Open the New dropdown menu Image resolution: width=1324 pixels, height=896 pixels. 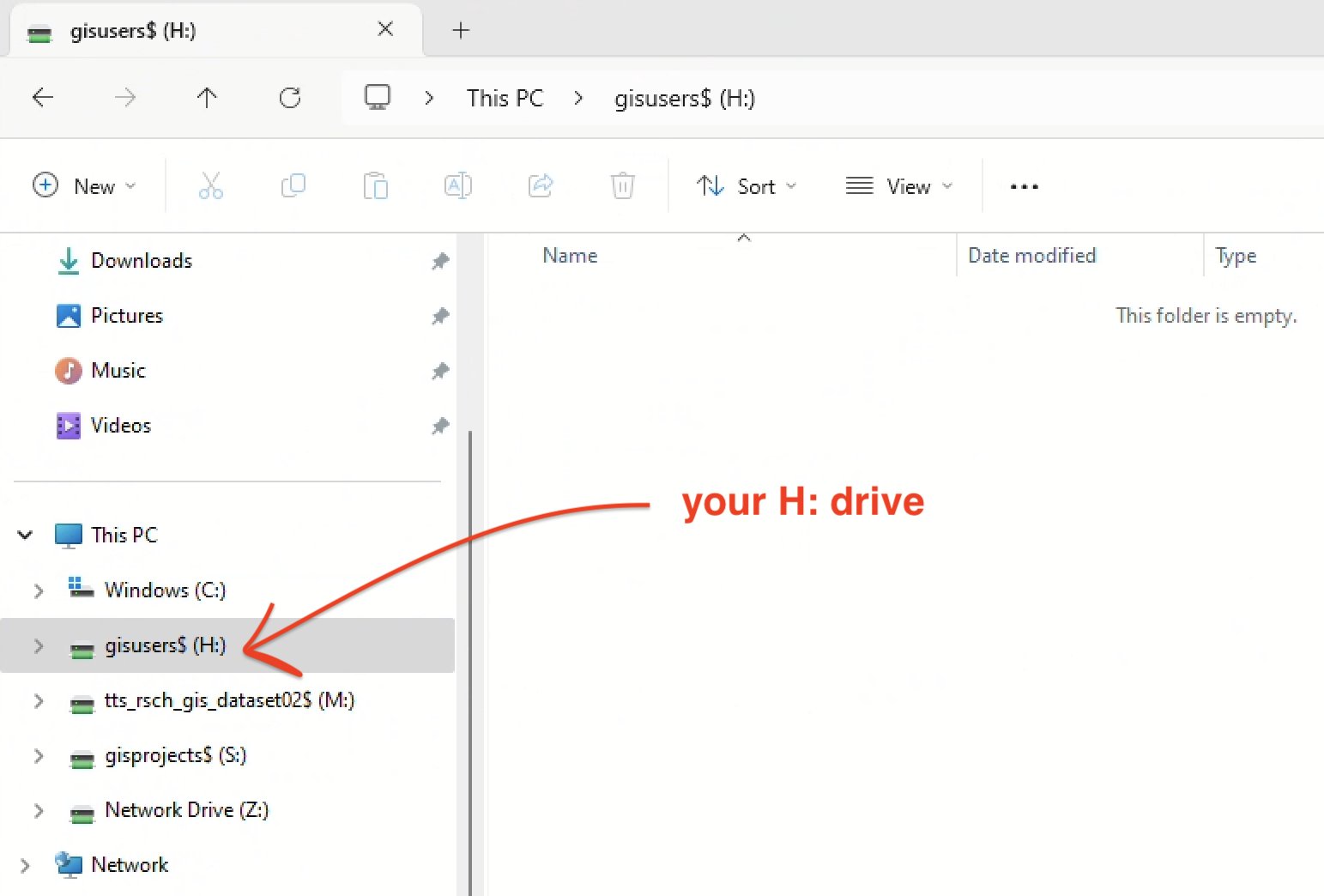click(x=84, y=186)
